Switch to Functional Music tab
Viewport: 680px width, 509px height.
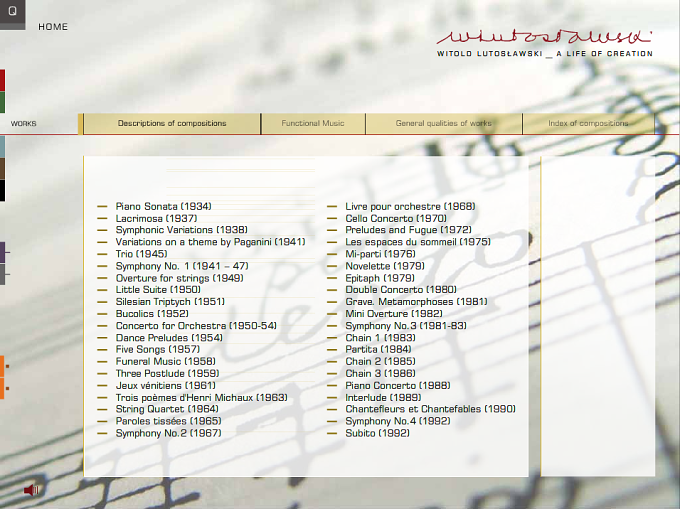313,124
